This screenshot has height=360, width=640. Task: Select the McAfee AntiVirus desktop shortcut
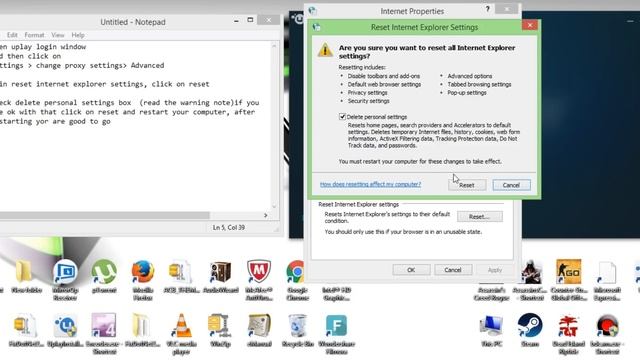pyautogui.click(x=259, y=280)
